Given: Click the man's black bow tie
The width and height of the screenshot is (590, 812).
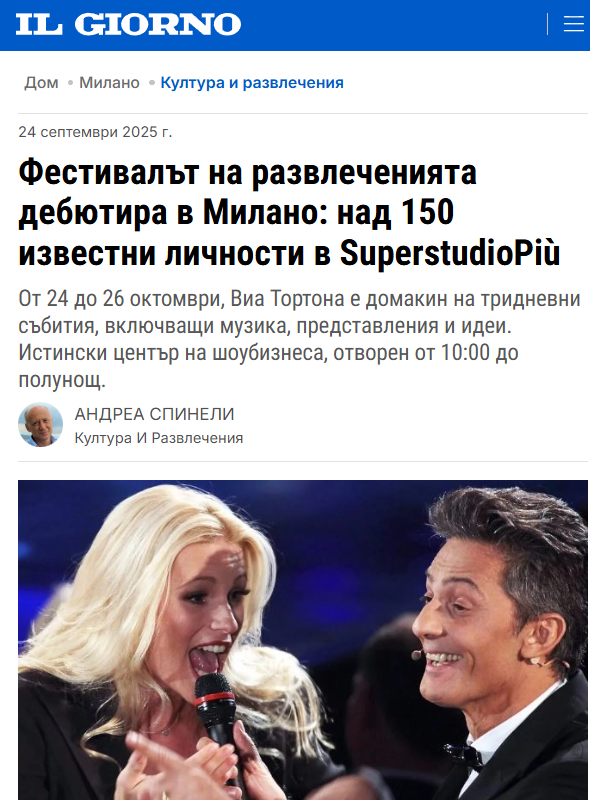Looking at the screenshot, I should click(x=464, y=756).
